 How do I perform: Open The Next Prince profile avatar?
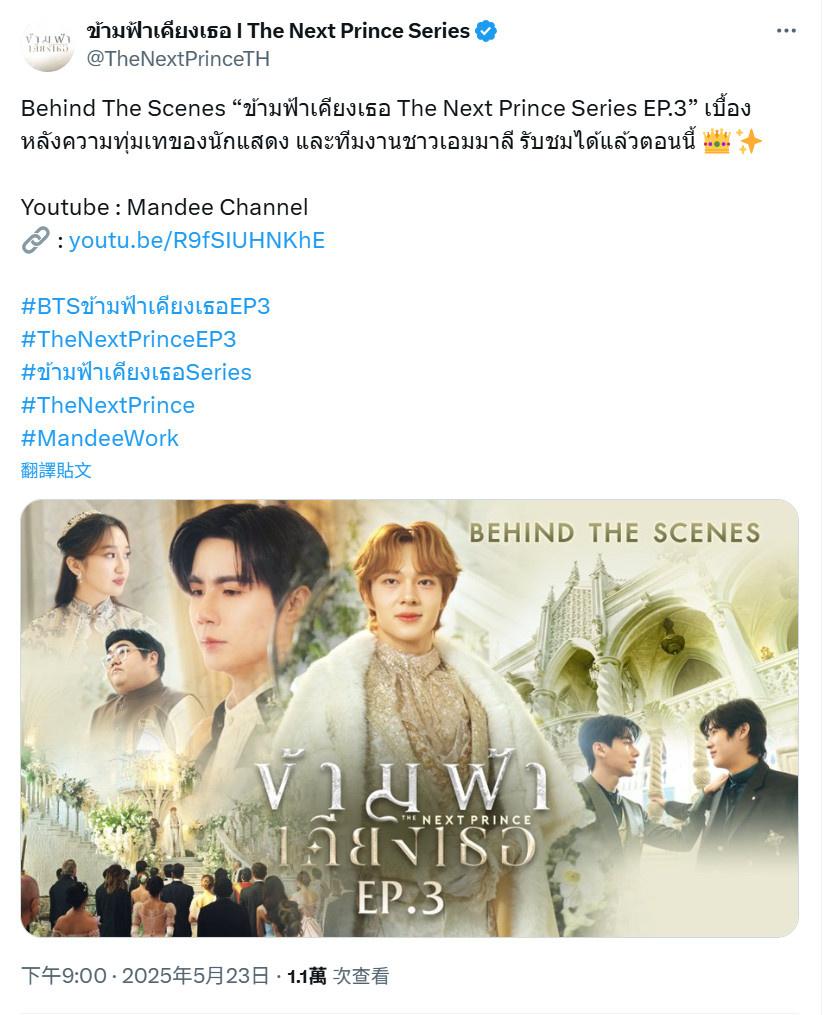pos(48,45)
